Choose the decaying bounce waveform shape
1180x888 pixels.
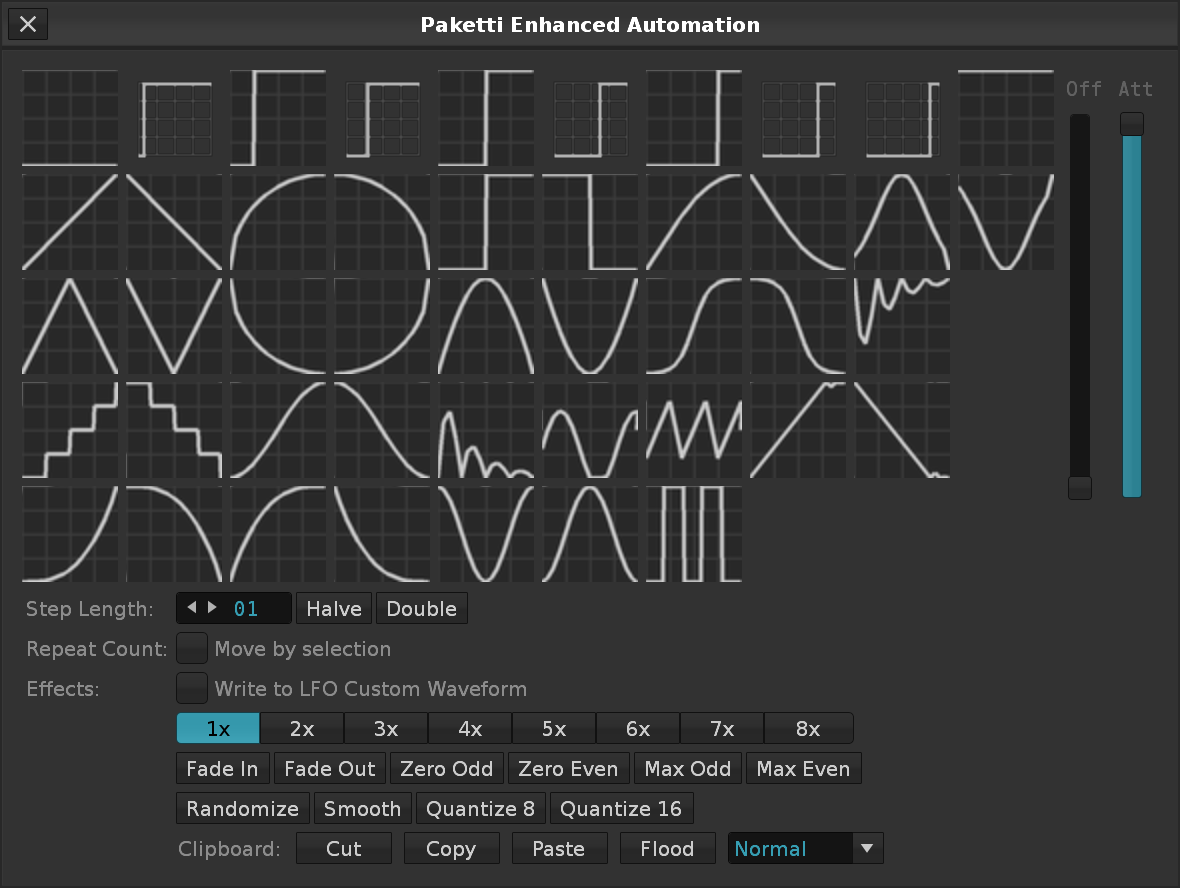click(x=486, y=430)
